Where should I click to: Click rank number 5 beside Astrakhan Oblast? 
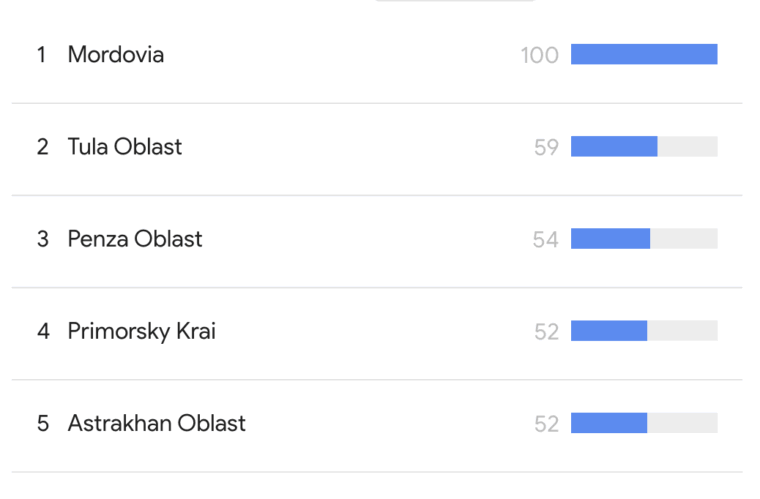coord(42,423)
